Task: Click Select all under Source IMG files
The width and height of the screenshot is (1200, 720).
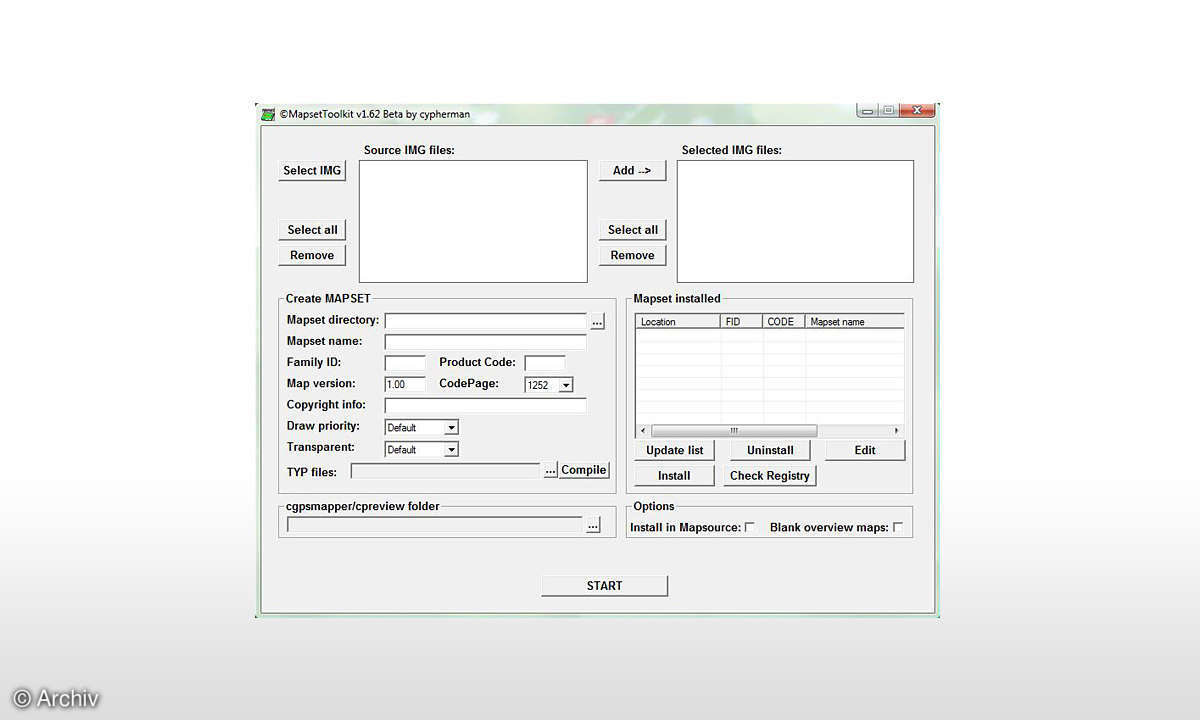Action: point(312,230)
